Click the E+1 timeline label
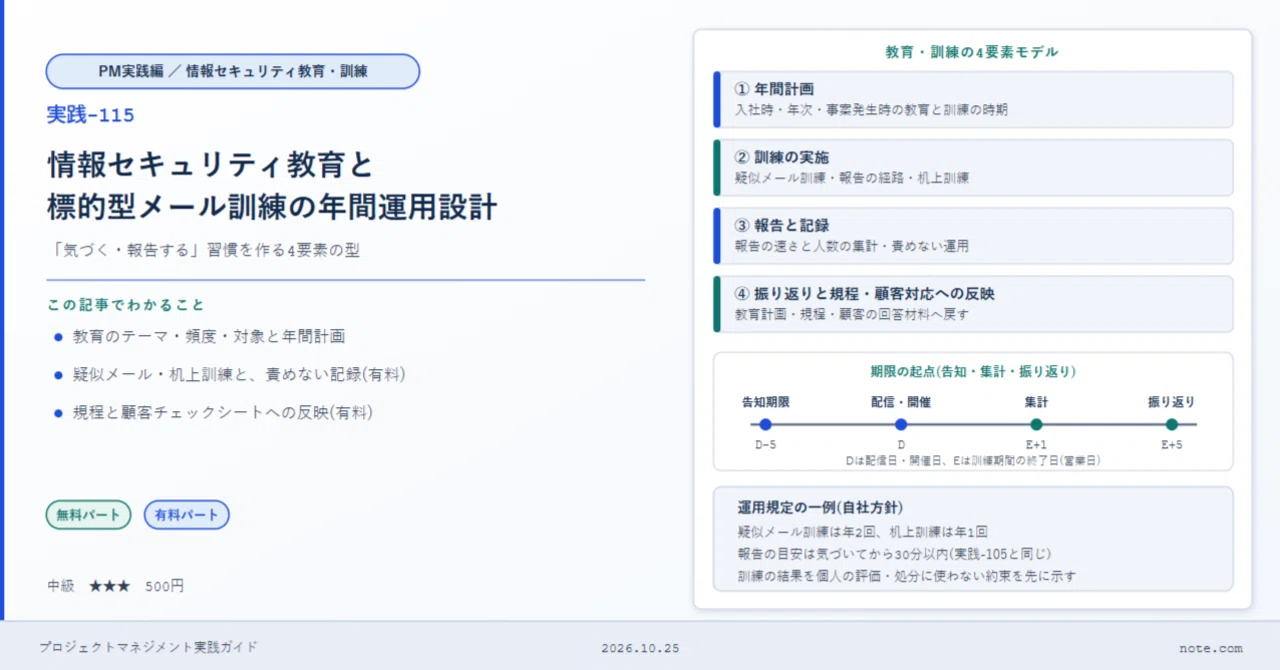This screenshot has width=1280, height=670. pyautogui.click(x=1036, y=444)
